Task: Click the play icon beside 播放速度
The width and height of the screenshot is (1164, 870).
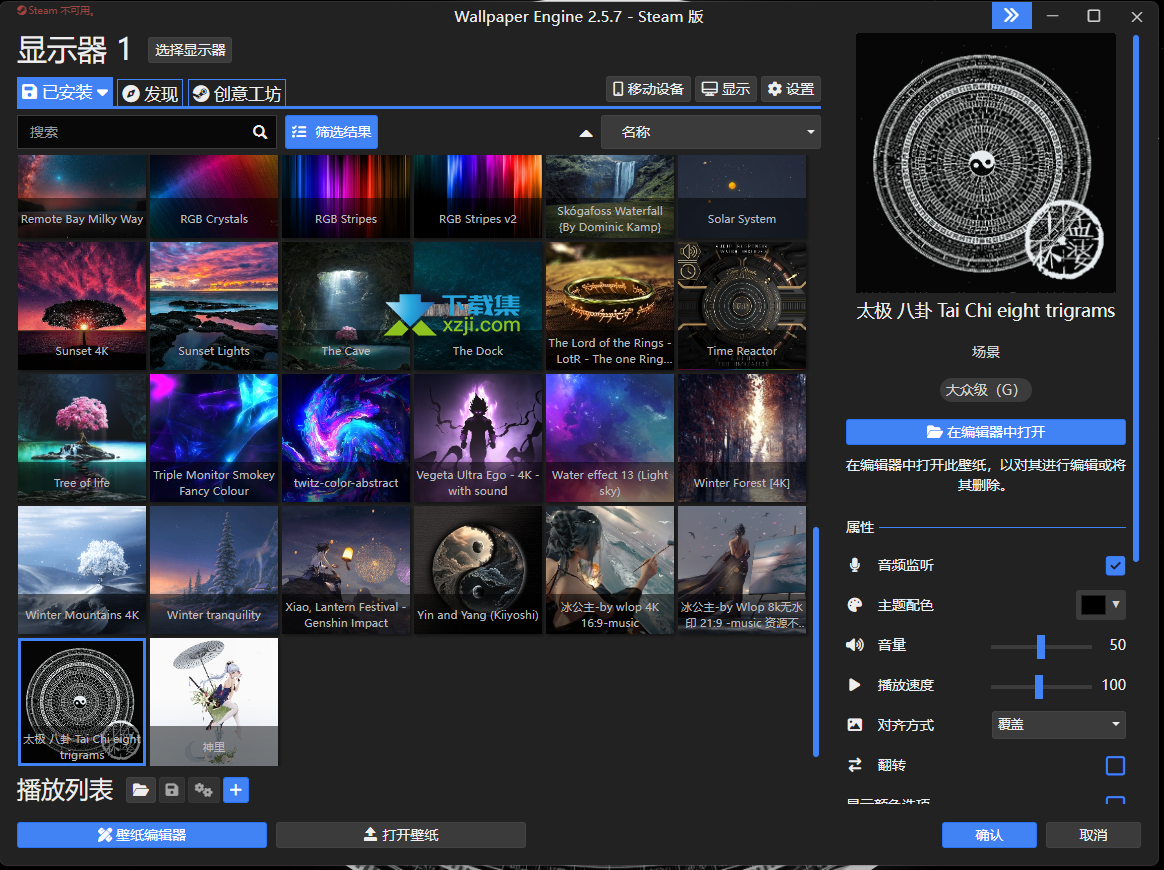Action: [854, 685]
